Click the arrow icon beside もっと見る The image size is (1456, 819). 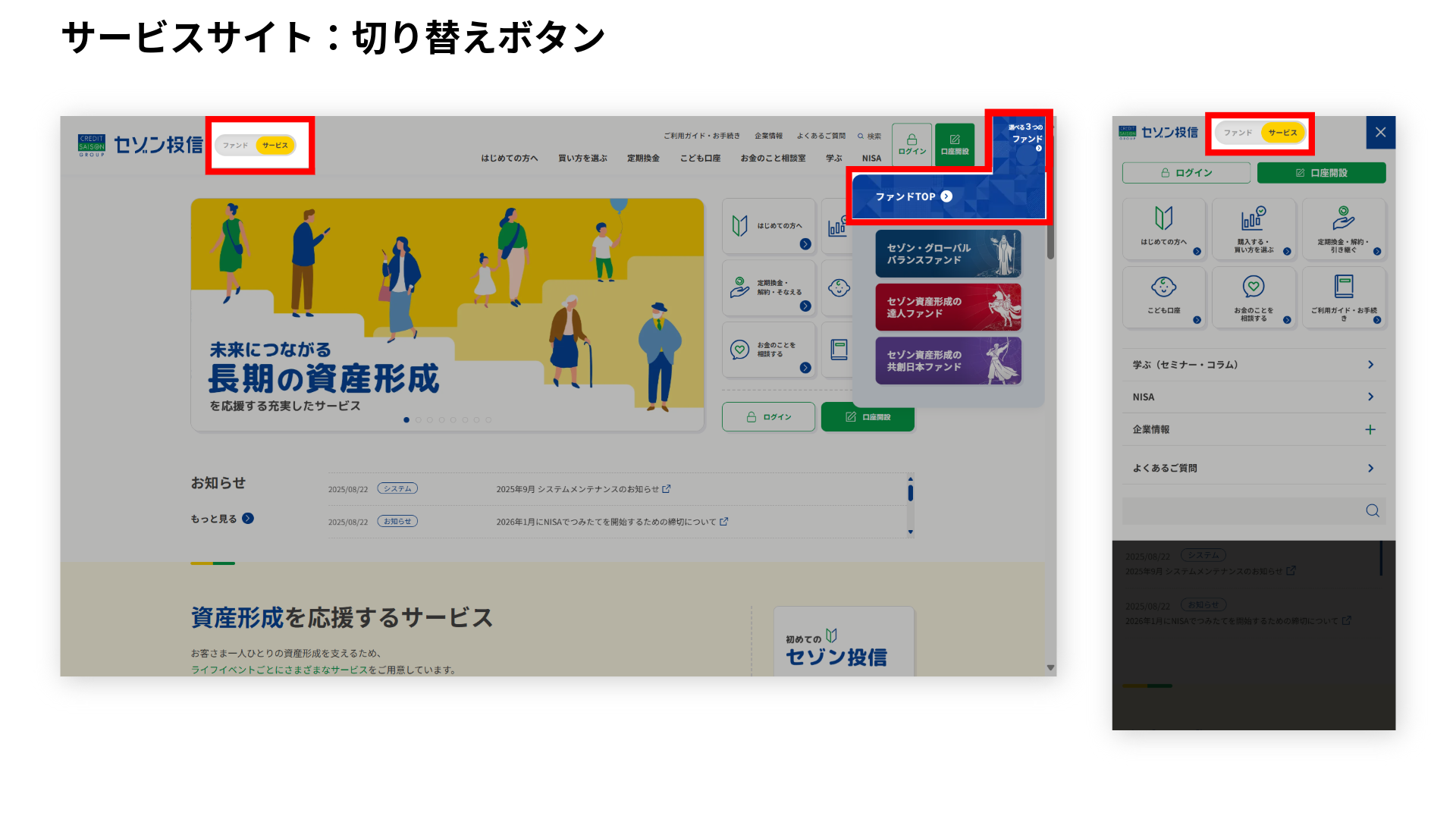tap(248, 519)
